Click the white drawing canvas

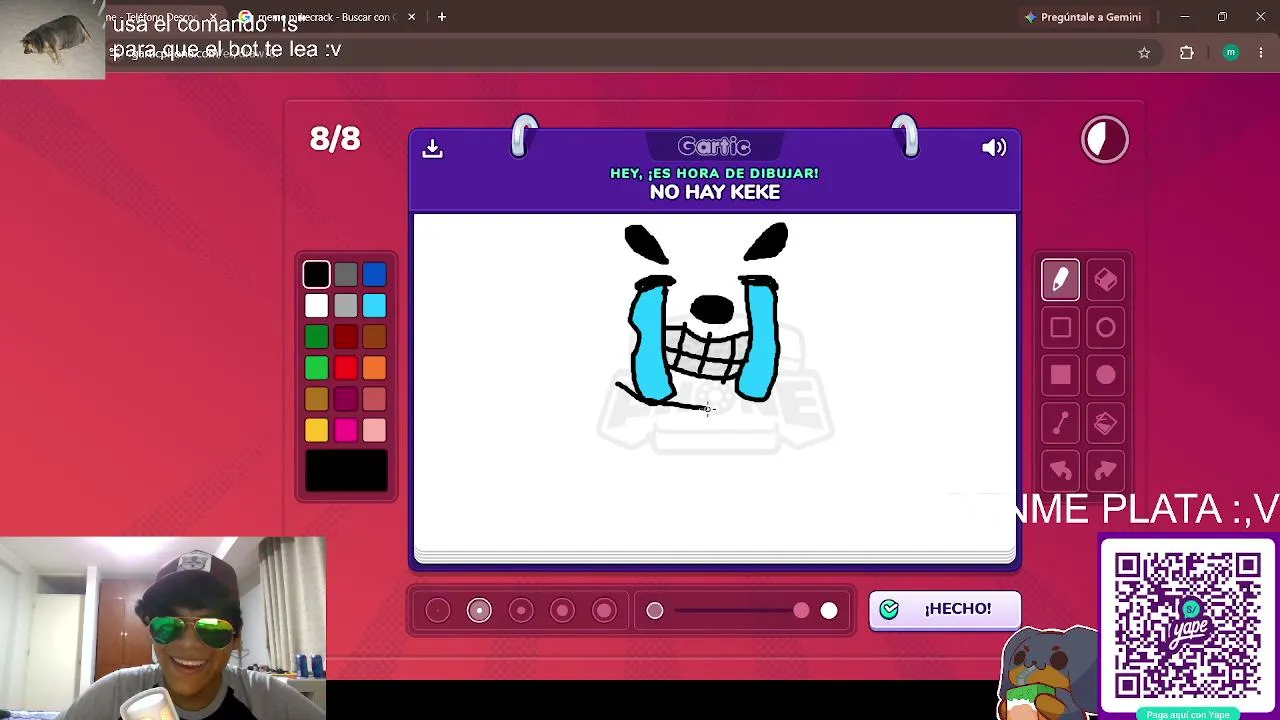point(715,382)
